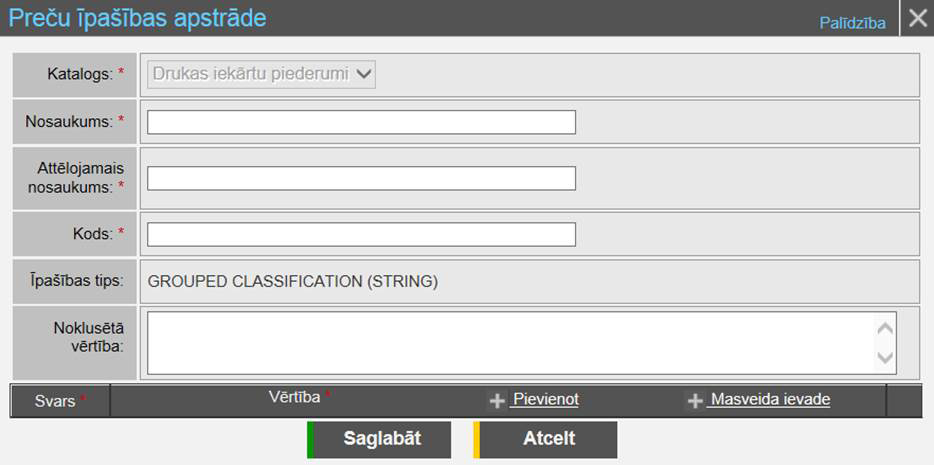
Task: Click the GROUPED CLASSIFICATION (STRING) text
Action: [292, 282]
